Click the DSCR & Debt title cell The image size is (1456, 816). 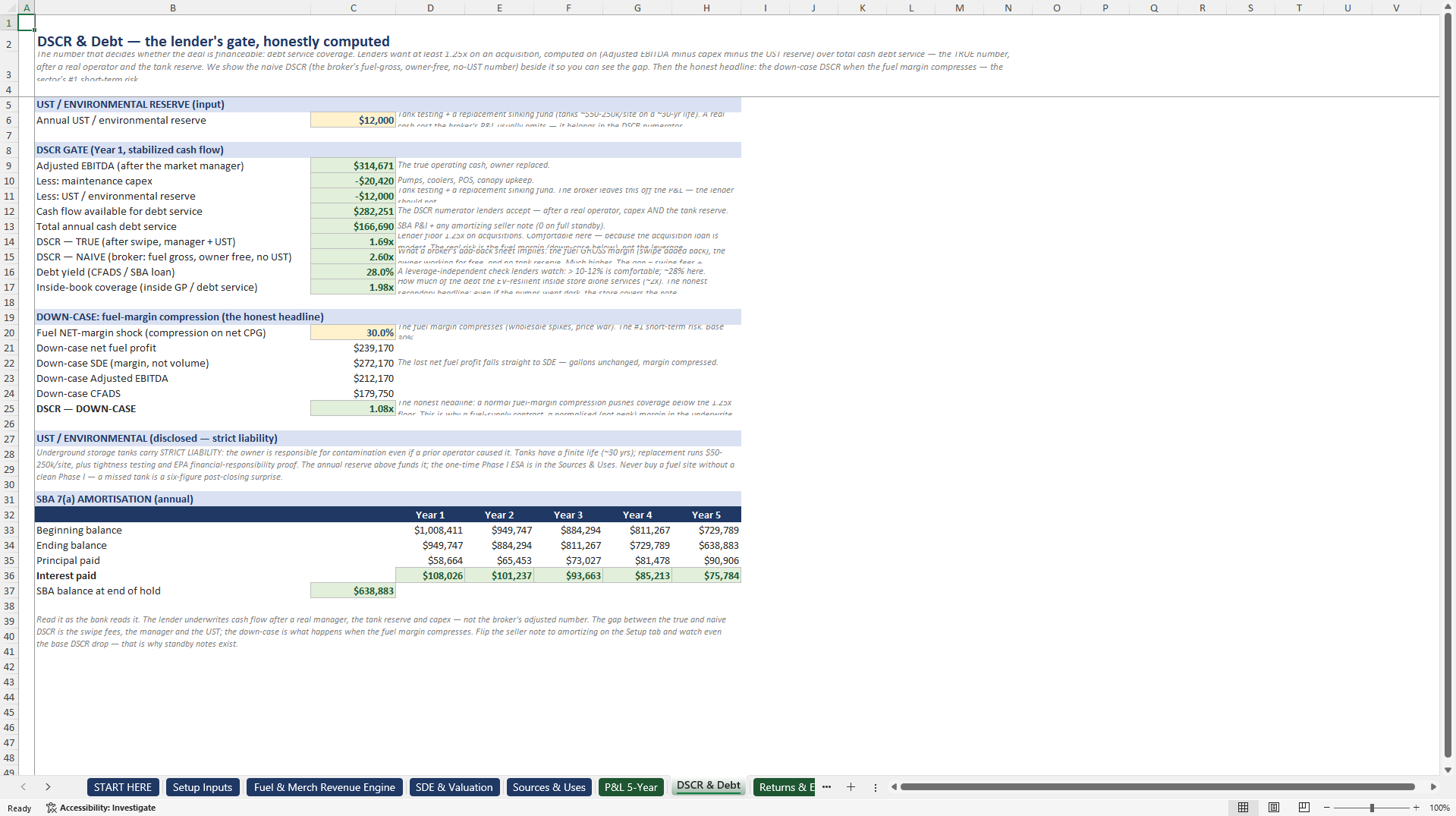[x=213, y=42]
